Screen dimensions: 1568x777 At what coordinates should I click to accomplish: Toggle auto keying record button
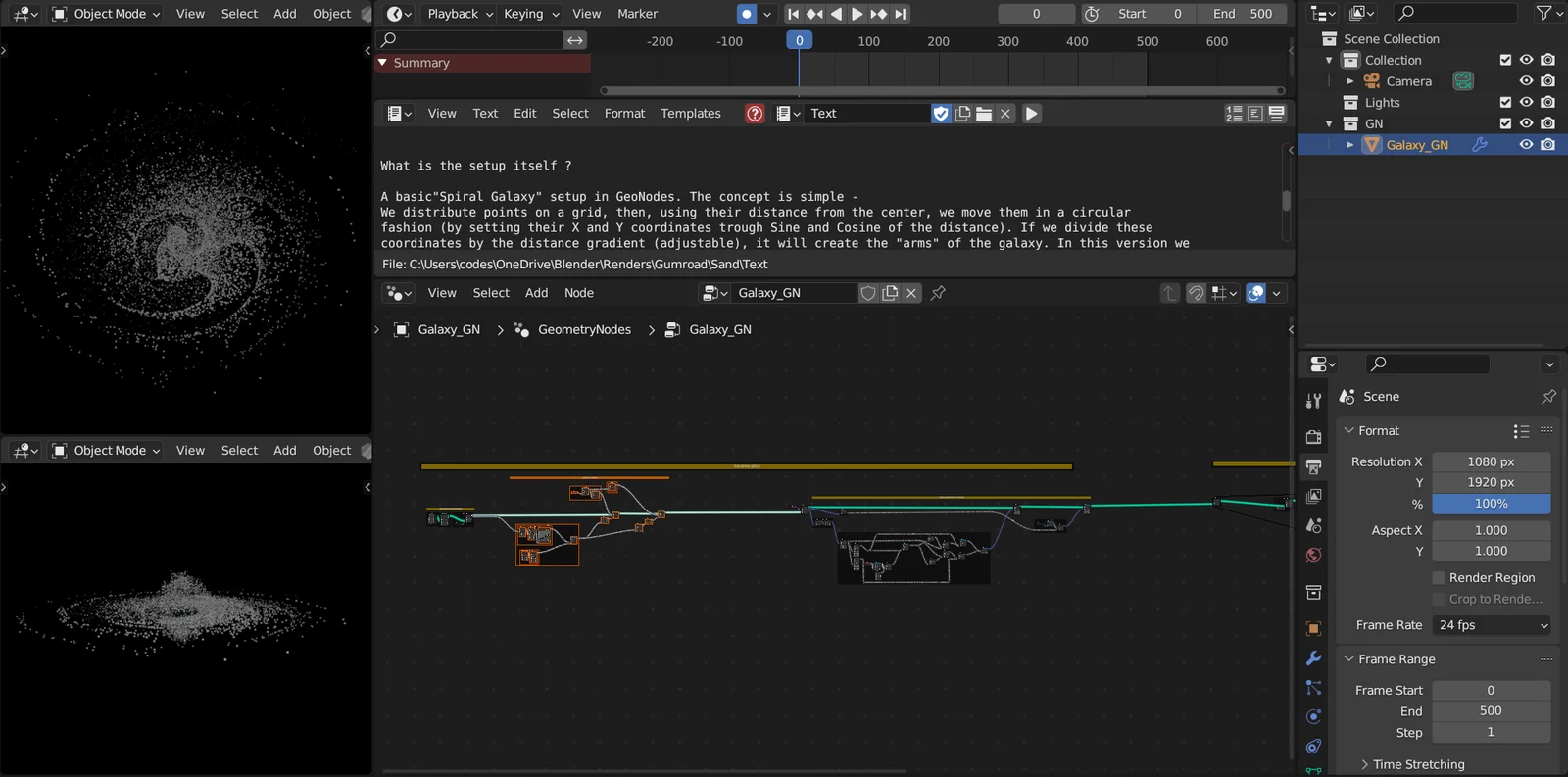click(x=747, y=14)
